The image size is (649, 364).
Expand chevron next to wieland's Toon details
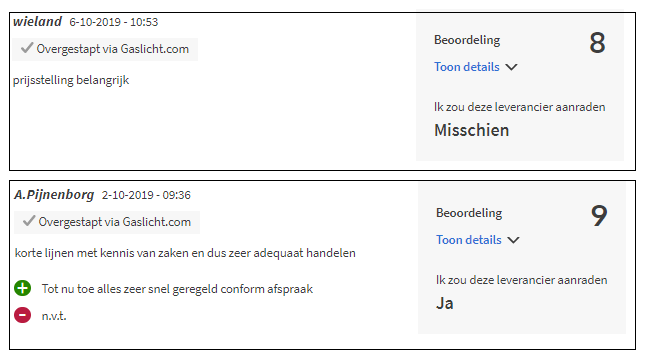512,67
